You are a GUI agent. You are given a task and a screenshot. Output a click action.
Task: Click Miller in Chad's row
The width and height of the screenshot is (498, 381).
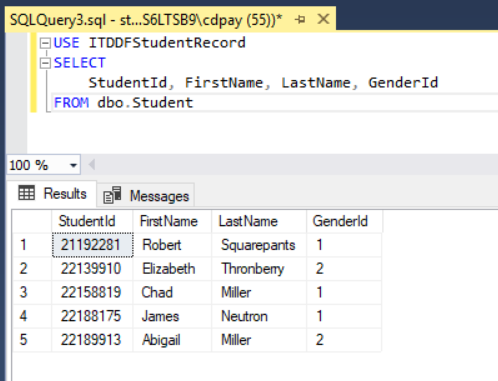pos(259,292)
